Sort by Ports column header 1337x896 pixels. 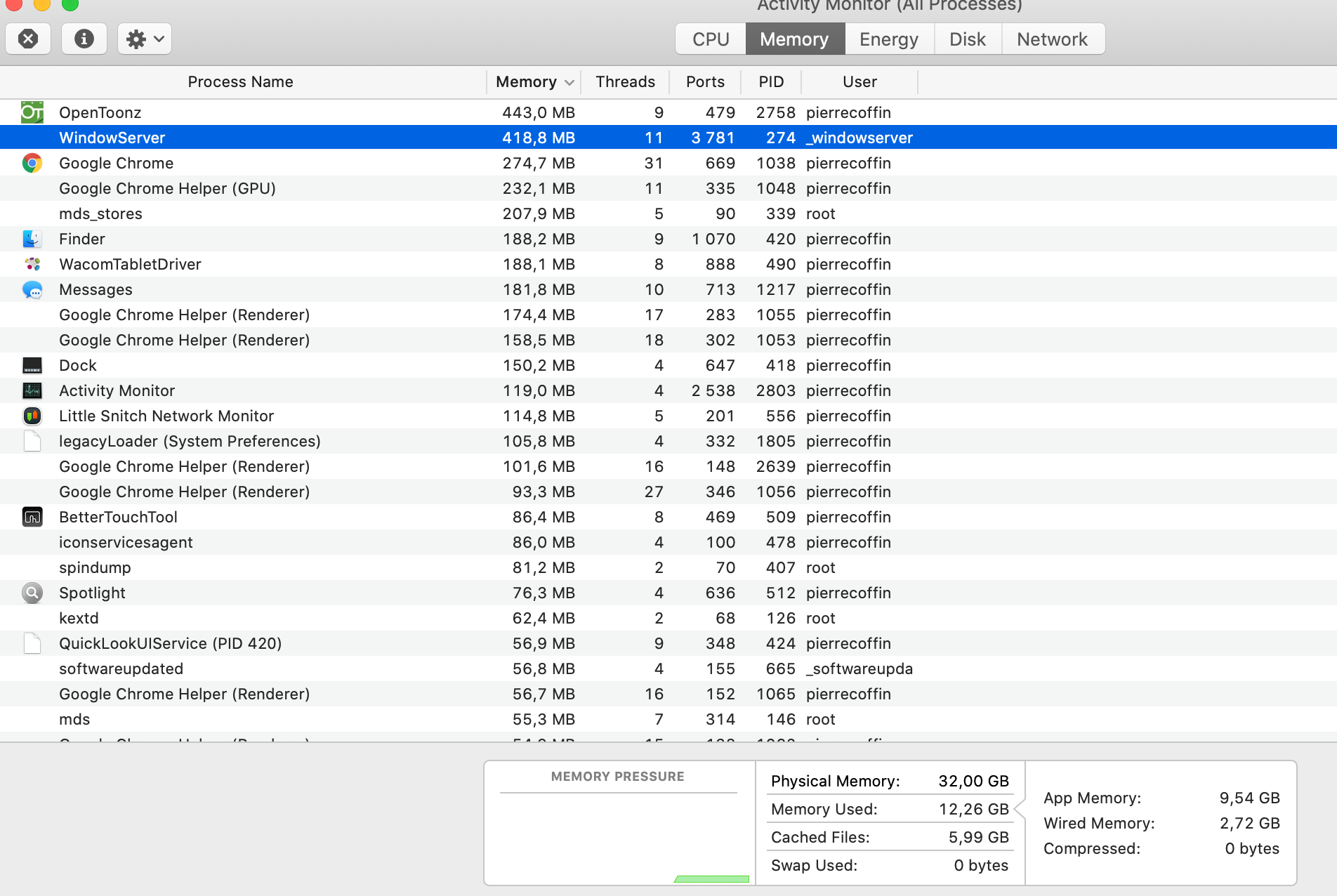[705, 81]
